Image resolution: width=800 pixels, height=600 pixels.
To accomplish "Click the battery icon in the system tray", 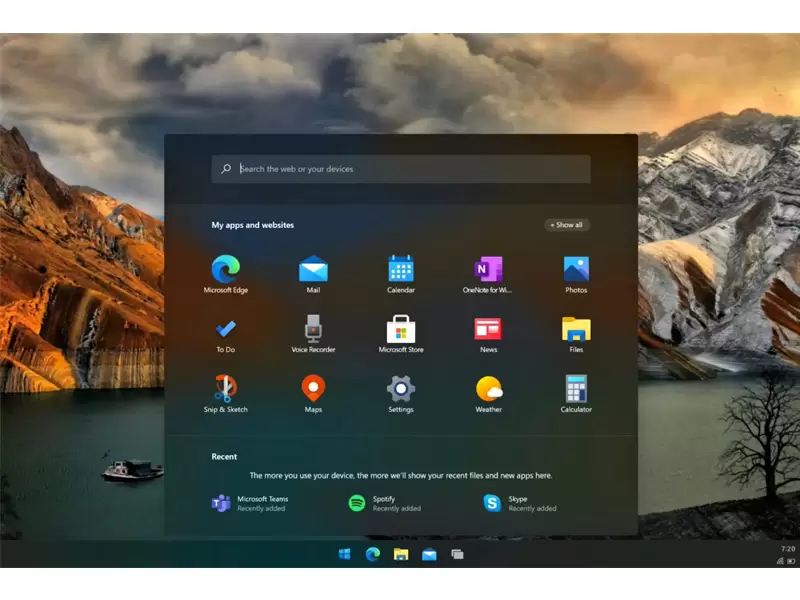I will pos(791,561).
